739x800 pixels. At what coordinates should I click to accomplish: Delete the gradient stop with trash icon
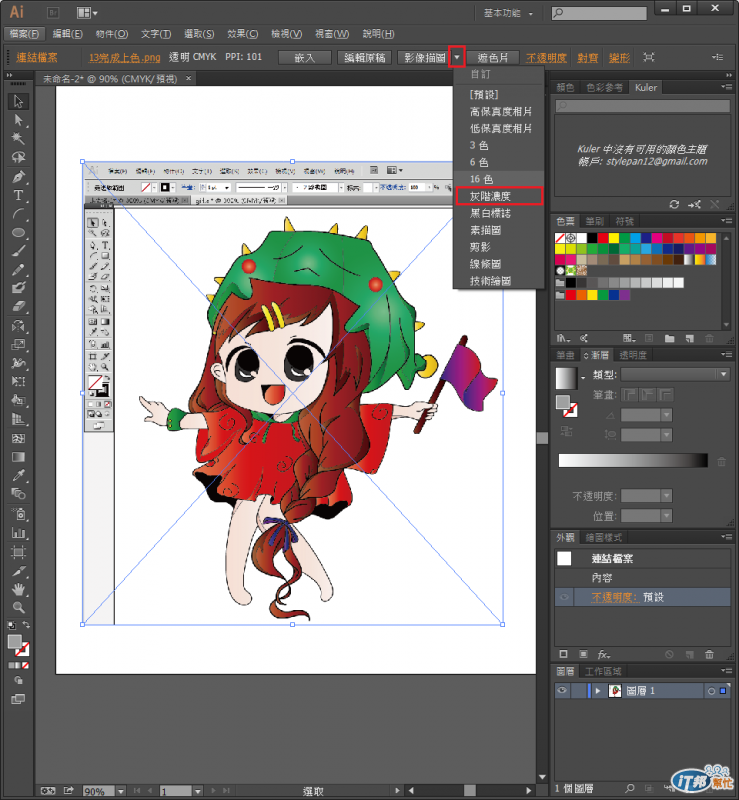click(721, 462)
